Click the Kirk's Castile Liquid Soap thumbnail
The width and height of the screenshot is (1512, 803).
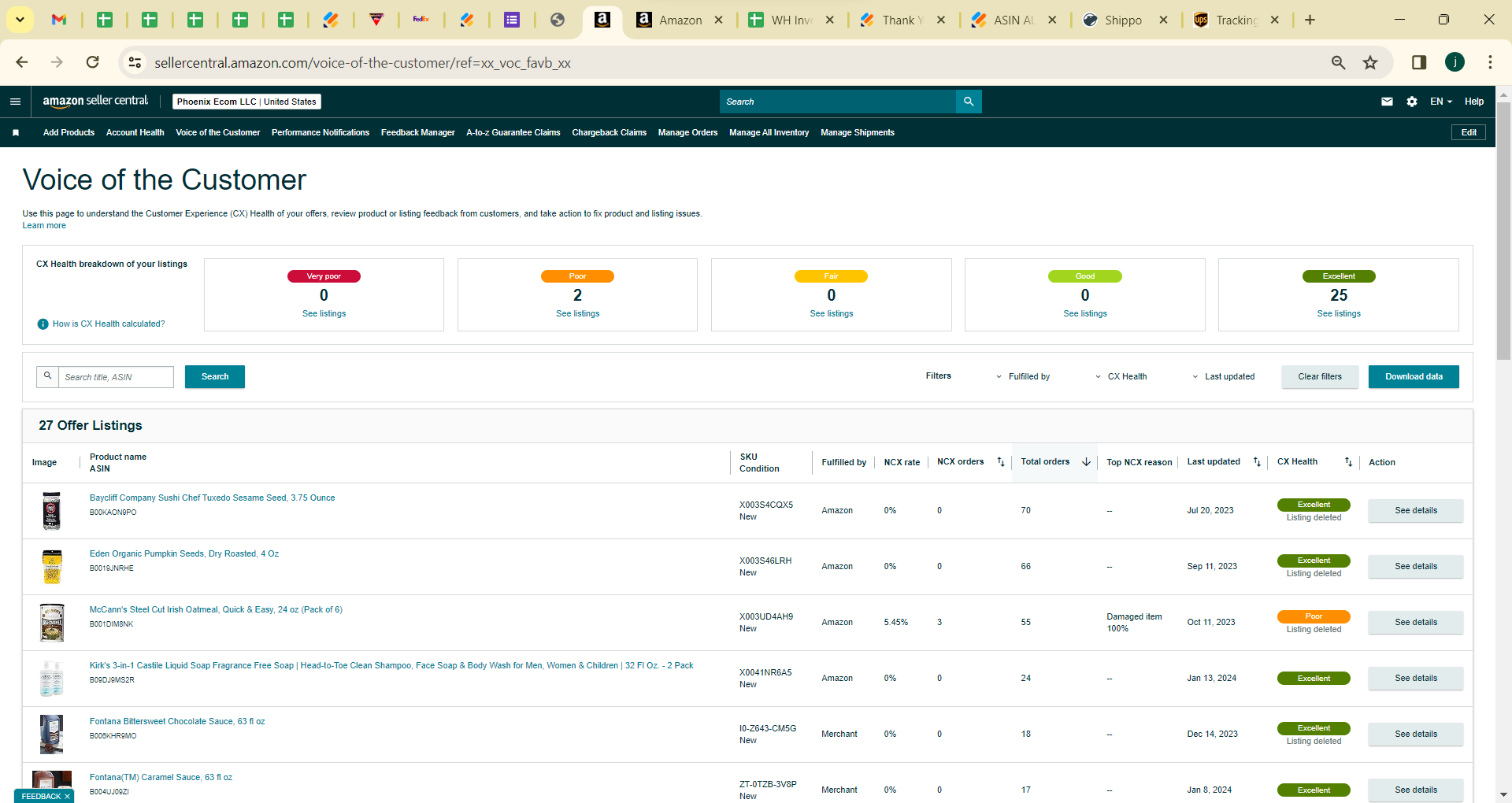tap(52, 679)
